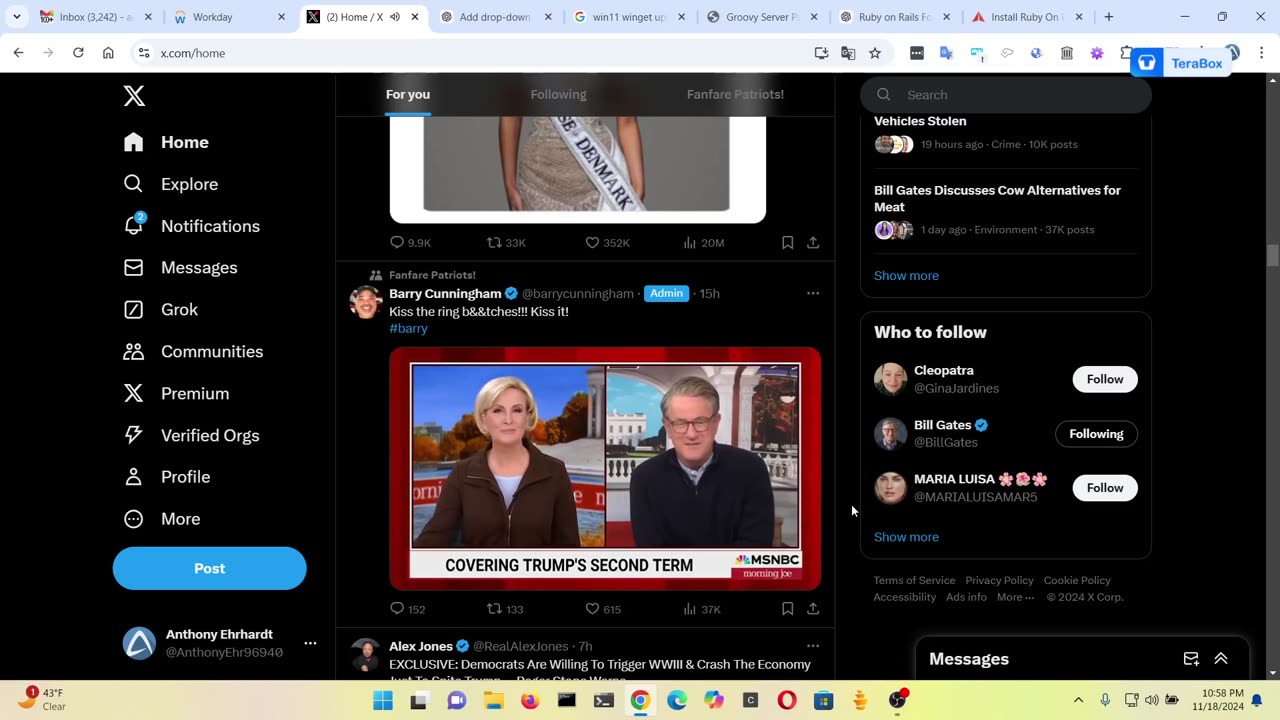Screen dimensions: 1280x720
Task: Switch to the Fanfare Patriots! tab
Action: (735, 94)
